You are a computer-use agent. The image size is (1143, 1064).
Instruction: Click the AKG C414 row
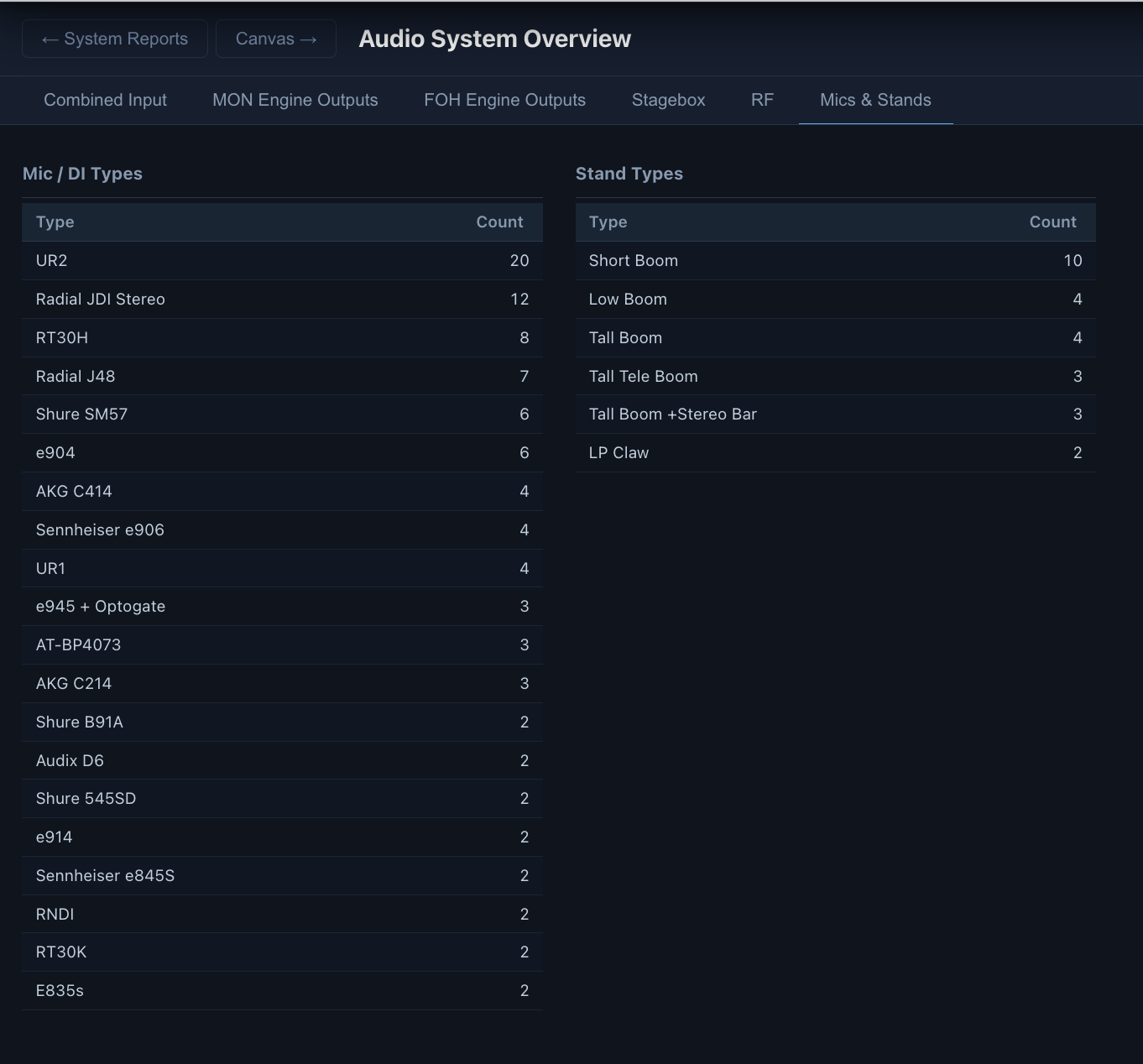282,492
